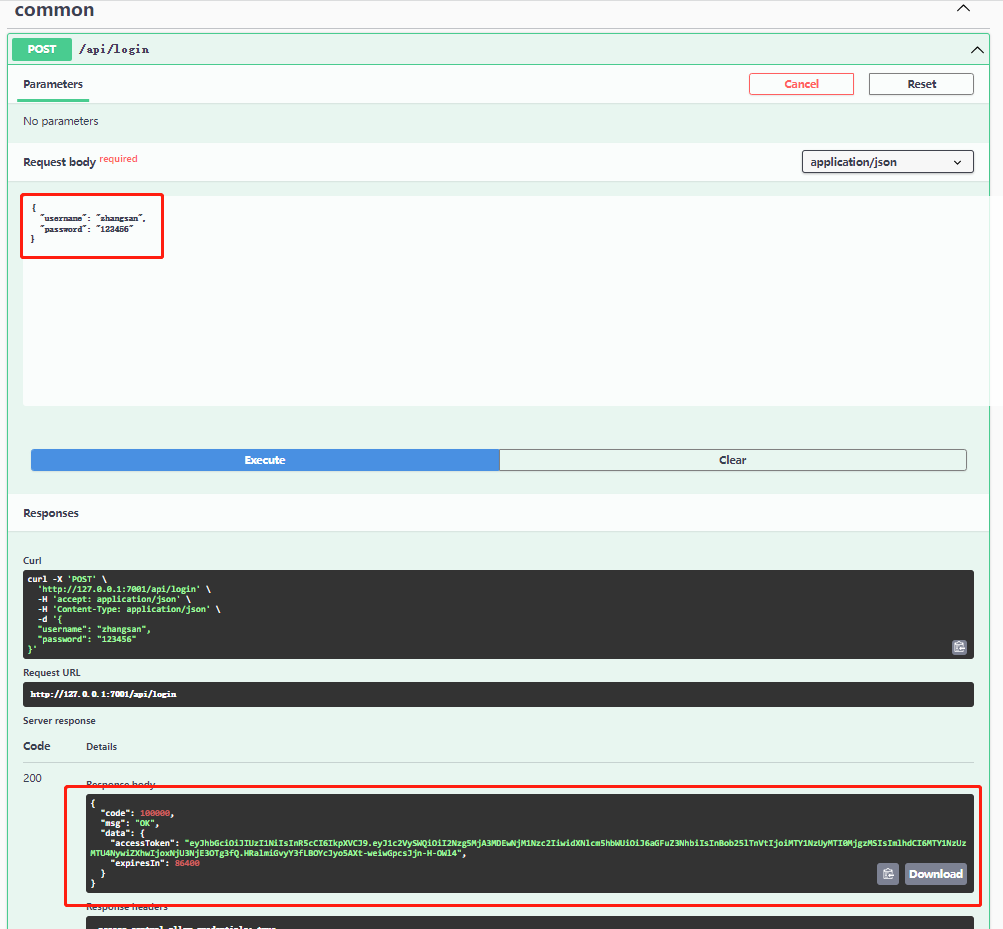Open the Parameters tab
Screen dimensions: 1003x929
point(53,84)
